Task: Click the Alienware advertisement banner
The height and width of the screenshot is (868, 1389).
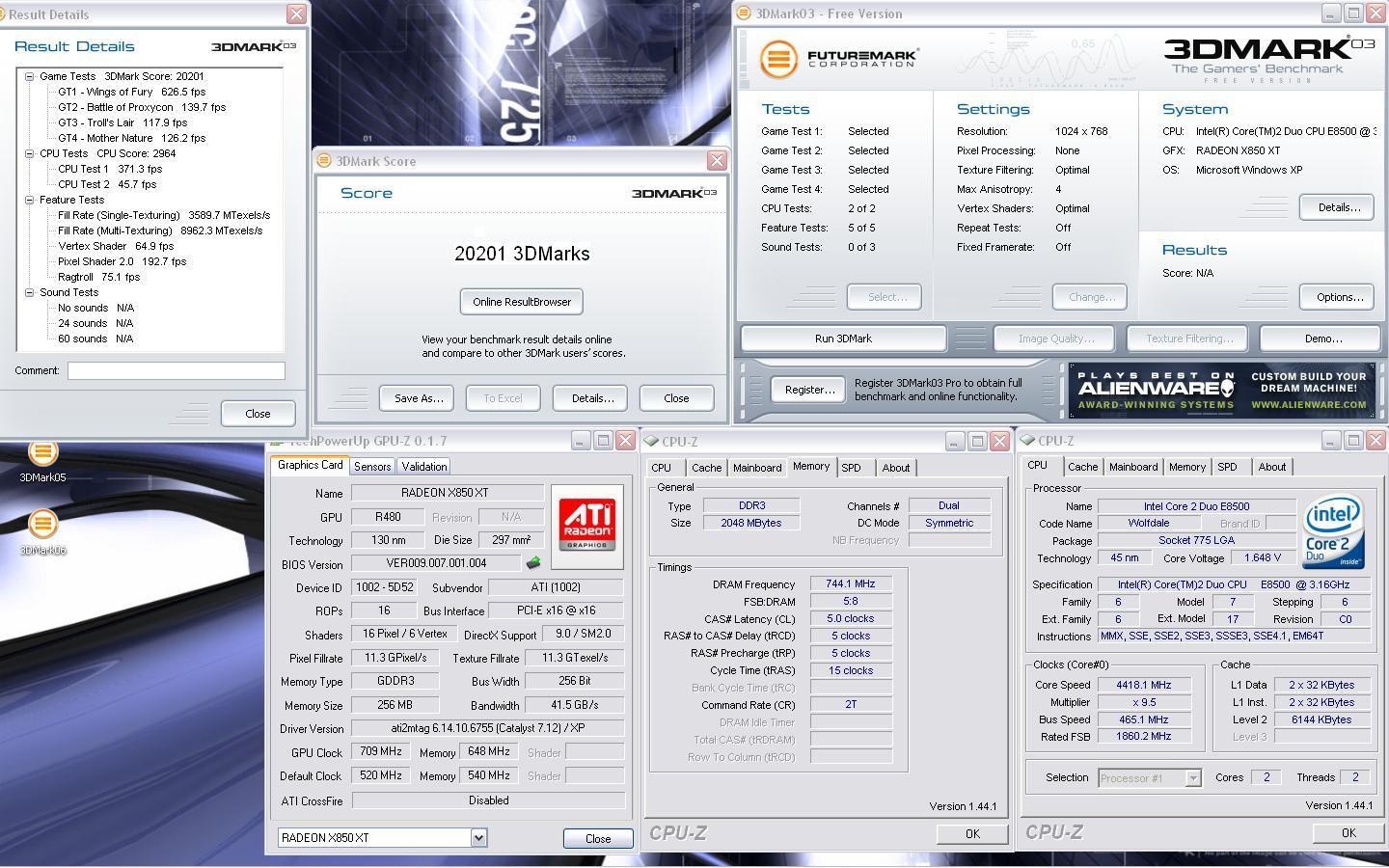Action: tap(1221, 391)
